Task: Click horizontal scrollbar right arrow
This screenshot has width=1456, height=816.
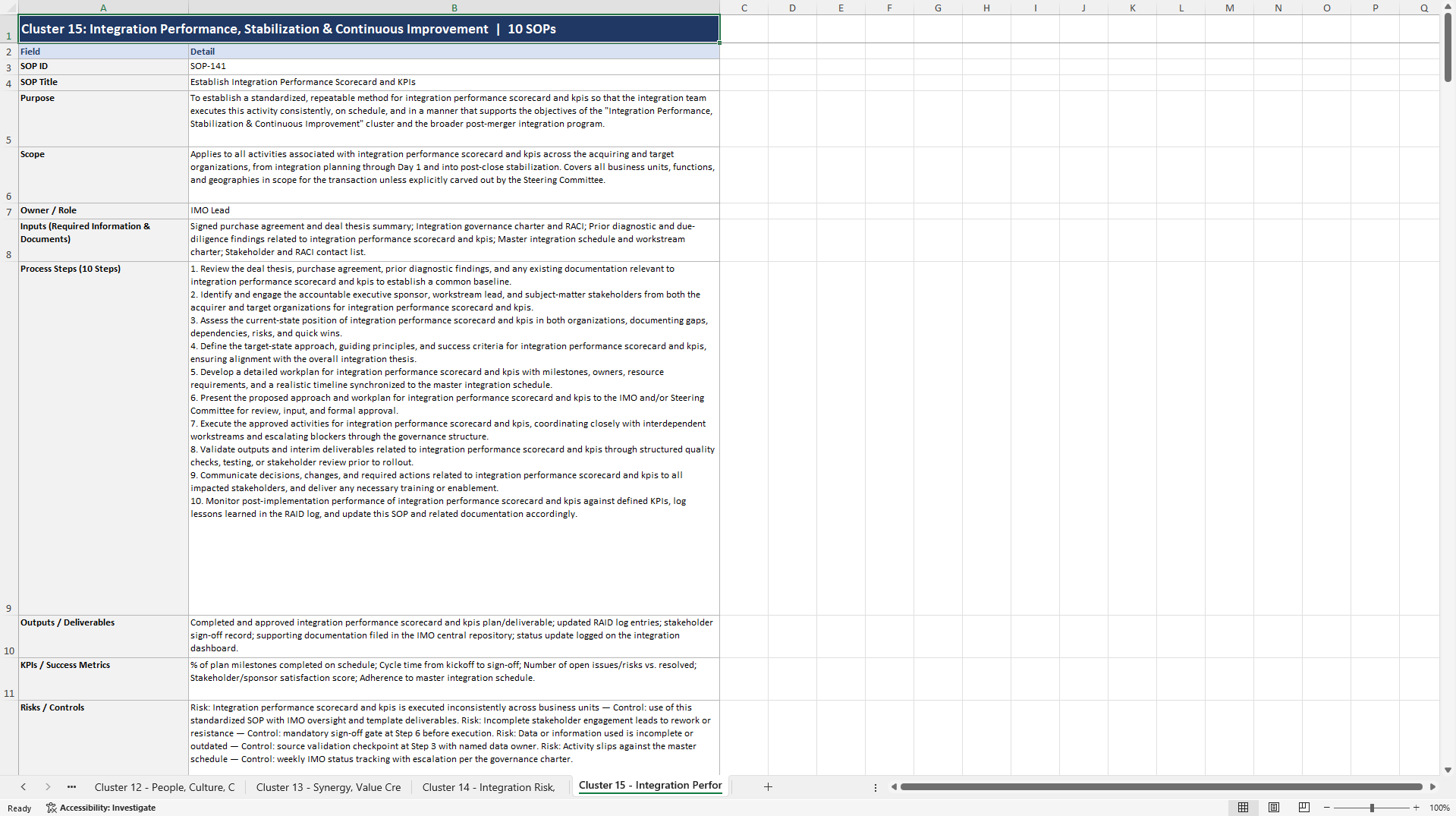Action: point(1432,787)
